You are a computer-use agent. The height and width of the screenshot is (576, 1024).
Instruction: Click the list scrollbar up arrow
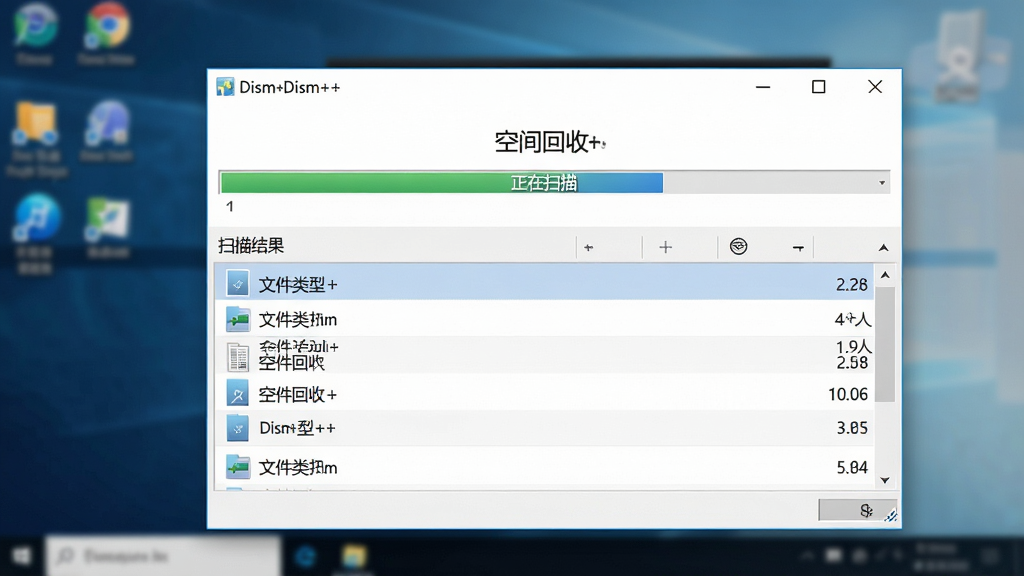coord(885,275)
